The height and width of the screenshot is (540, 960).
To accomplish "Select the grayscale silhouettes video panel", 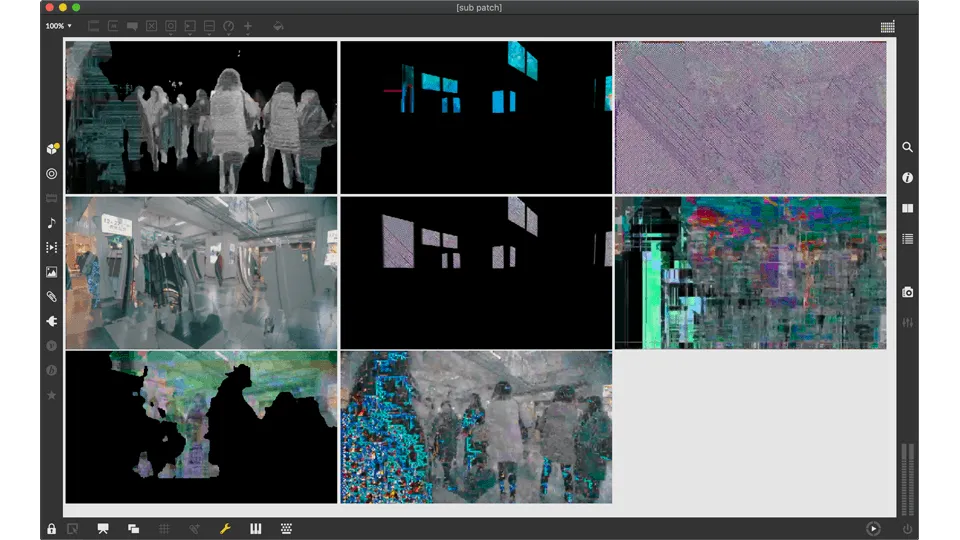I will pyautogui.click(x=201, y=118).
